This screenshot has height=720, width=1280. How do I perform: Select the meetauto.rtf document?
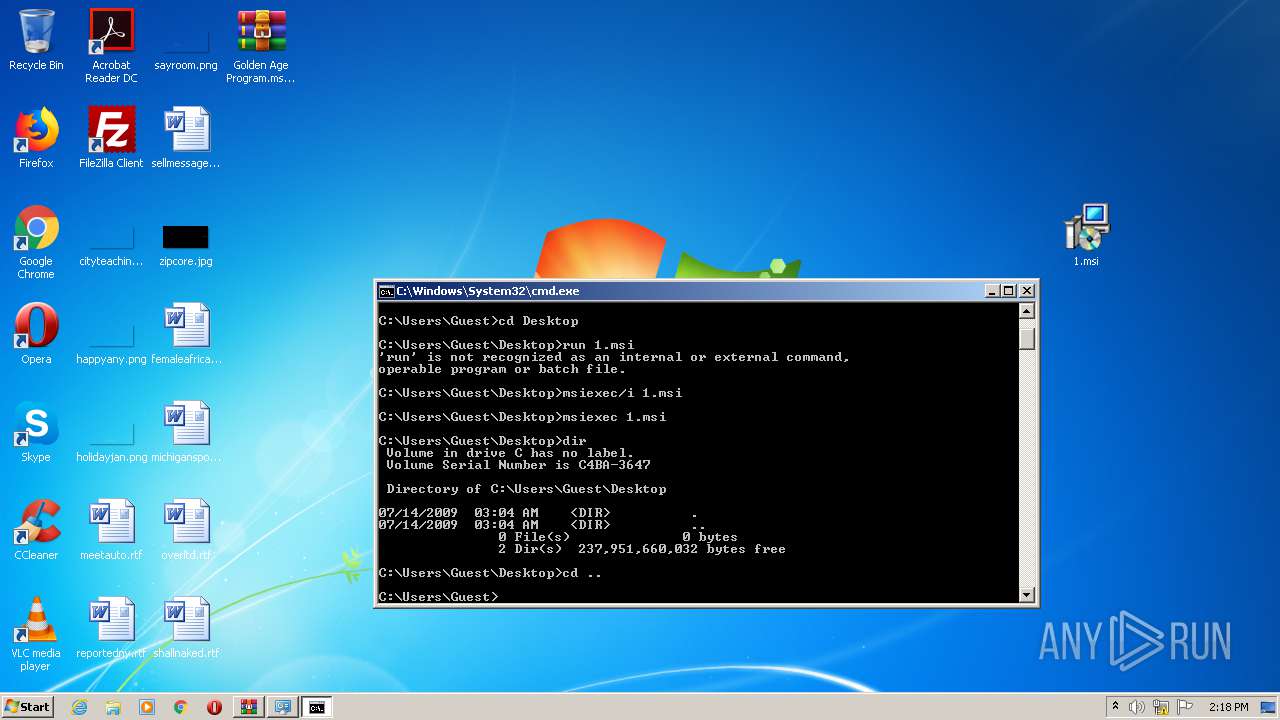pos(111,530)
